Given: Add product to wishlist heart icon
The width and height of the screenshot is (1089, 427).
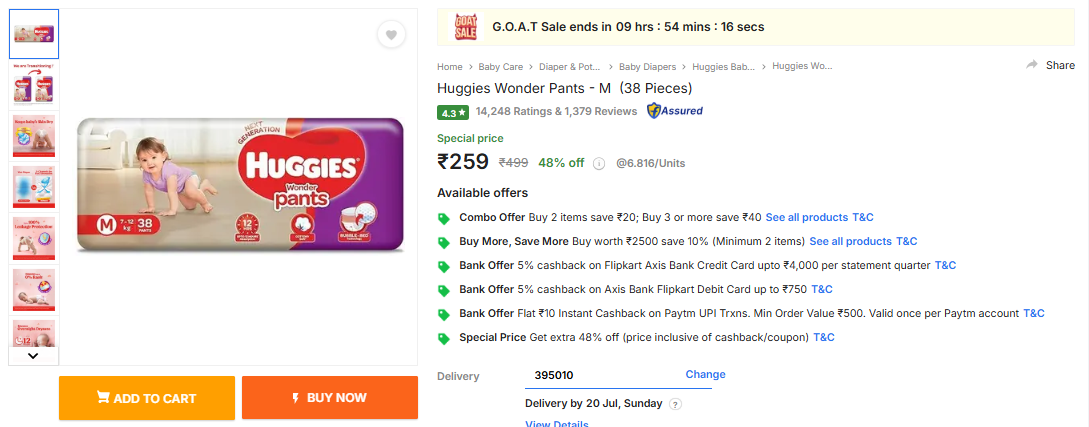Looking at the screenshot, I should [391, 35].
